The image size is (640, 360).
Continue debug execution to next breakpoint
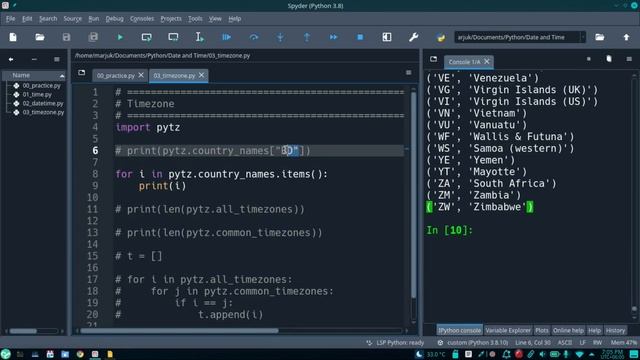333,37
